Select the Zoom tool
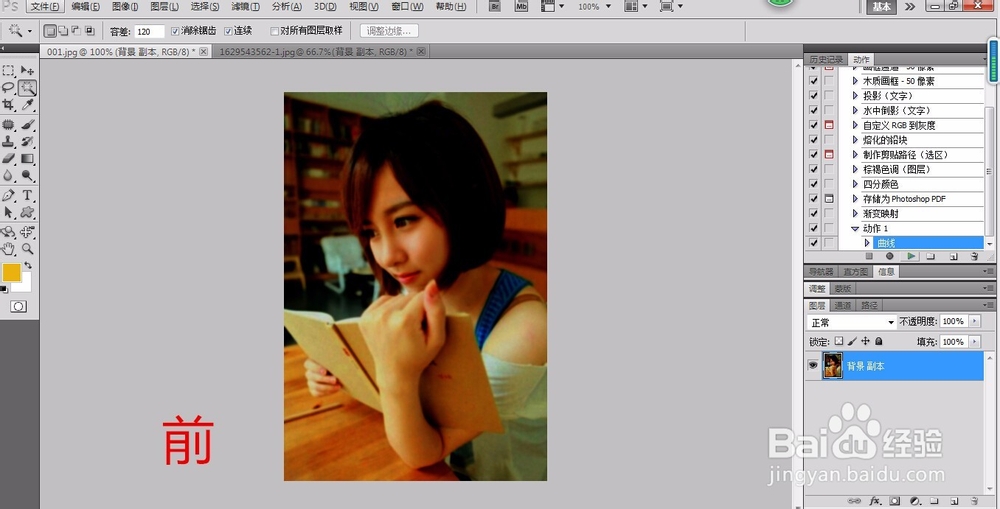 point(27,249)
